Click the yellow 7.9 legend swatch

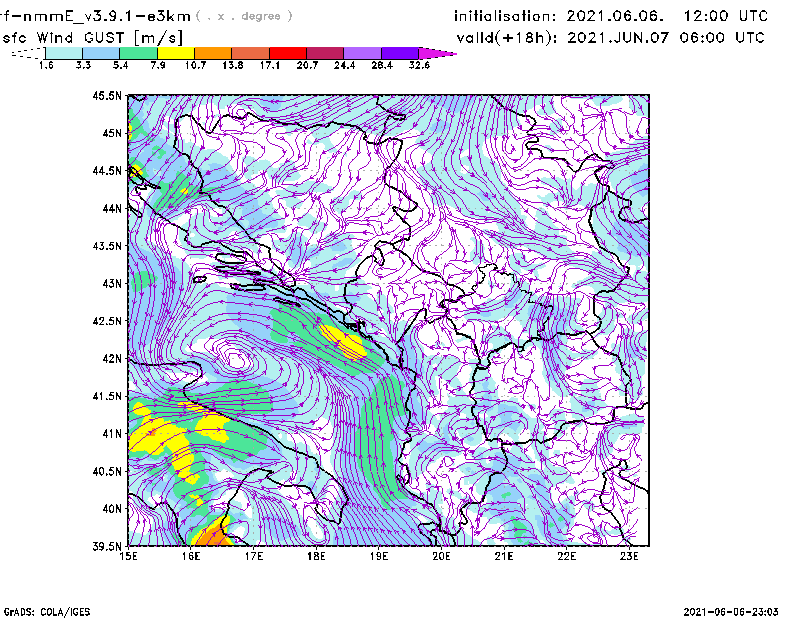click(176, 53)
